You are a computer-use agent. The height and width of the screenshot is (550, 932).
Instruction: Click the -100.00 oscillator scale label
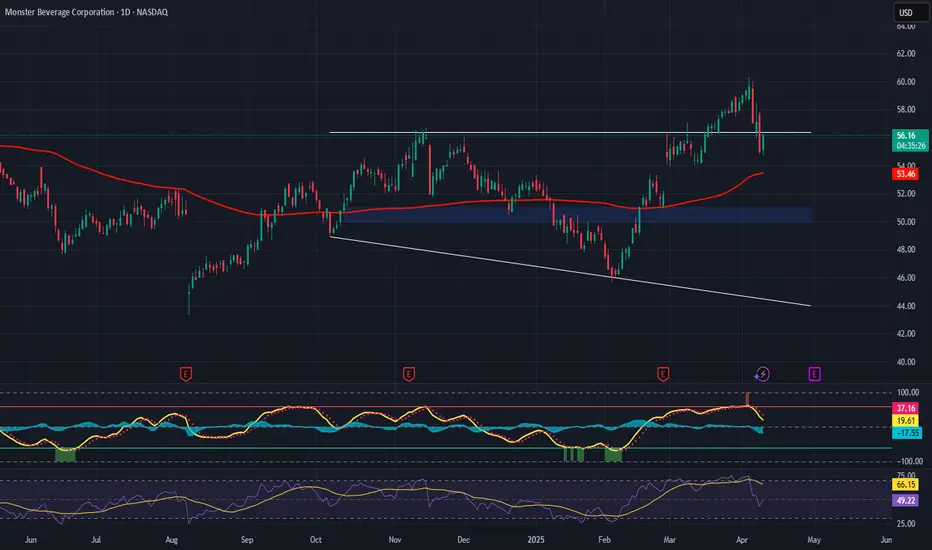click(908, 461)
